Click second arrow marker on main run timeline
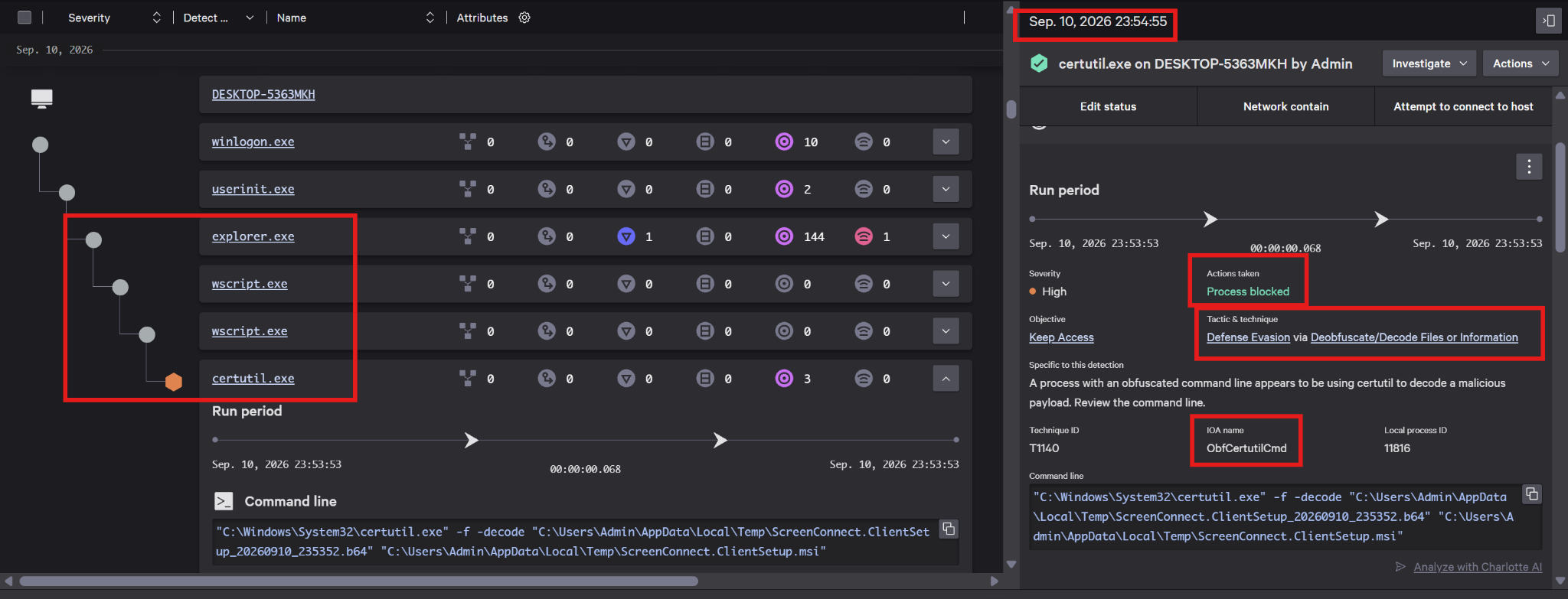The image size is (1568, 599). pyautogui.click(x=720, y=440)
